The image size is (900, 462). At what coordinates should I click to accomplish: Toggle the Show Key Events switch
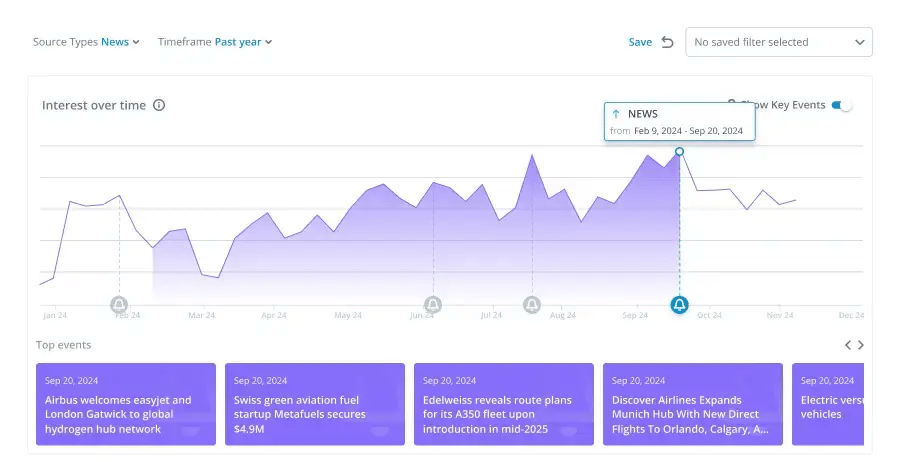(x=842, y=105)
